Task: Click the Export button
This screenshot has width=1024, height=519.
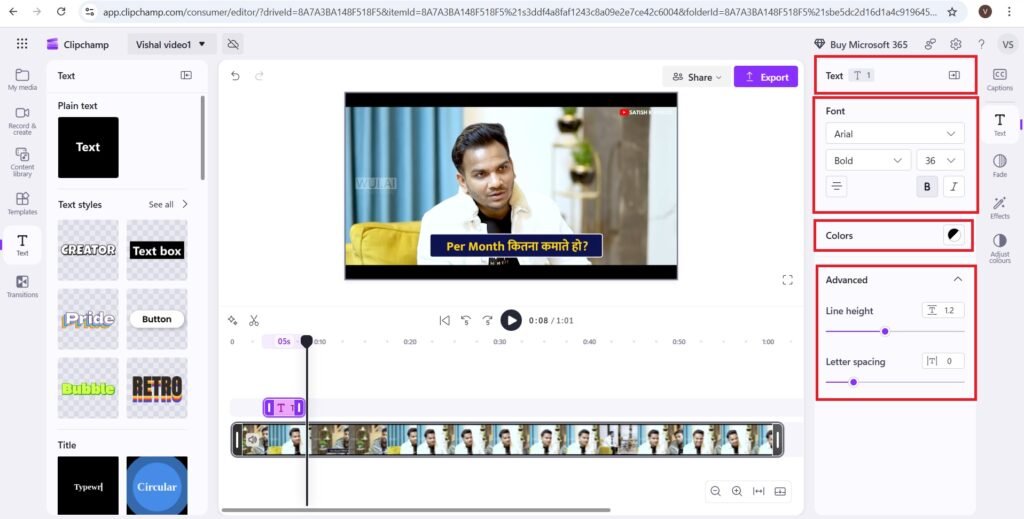Action: click(x=766, y=77)
